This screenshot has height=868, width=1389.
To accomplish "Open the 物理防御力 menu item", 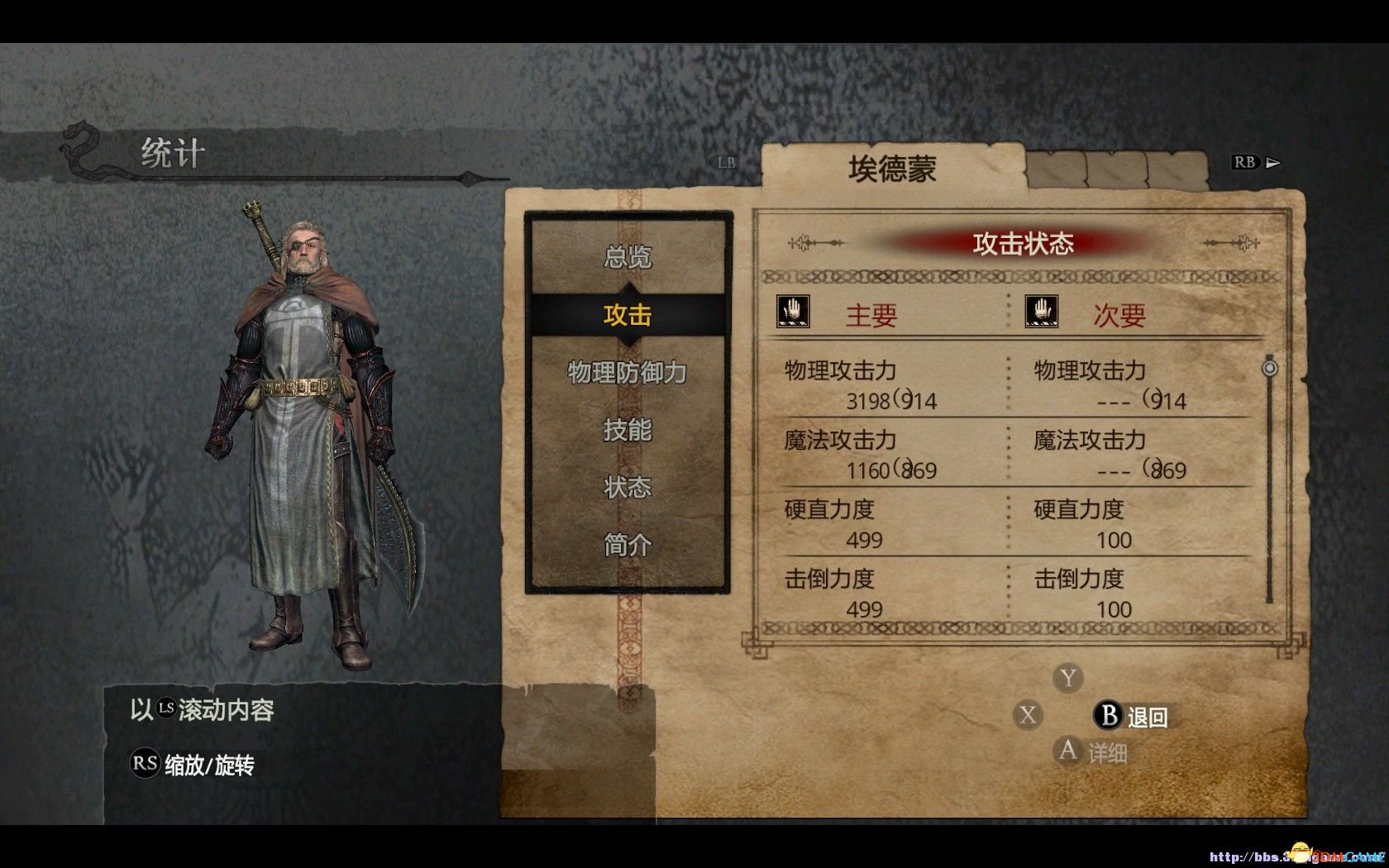I will (x=628, y=373).
